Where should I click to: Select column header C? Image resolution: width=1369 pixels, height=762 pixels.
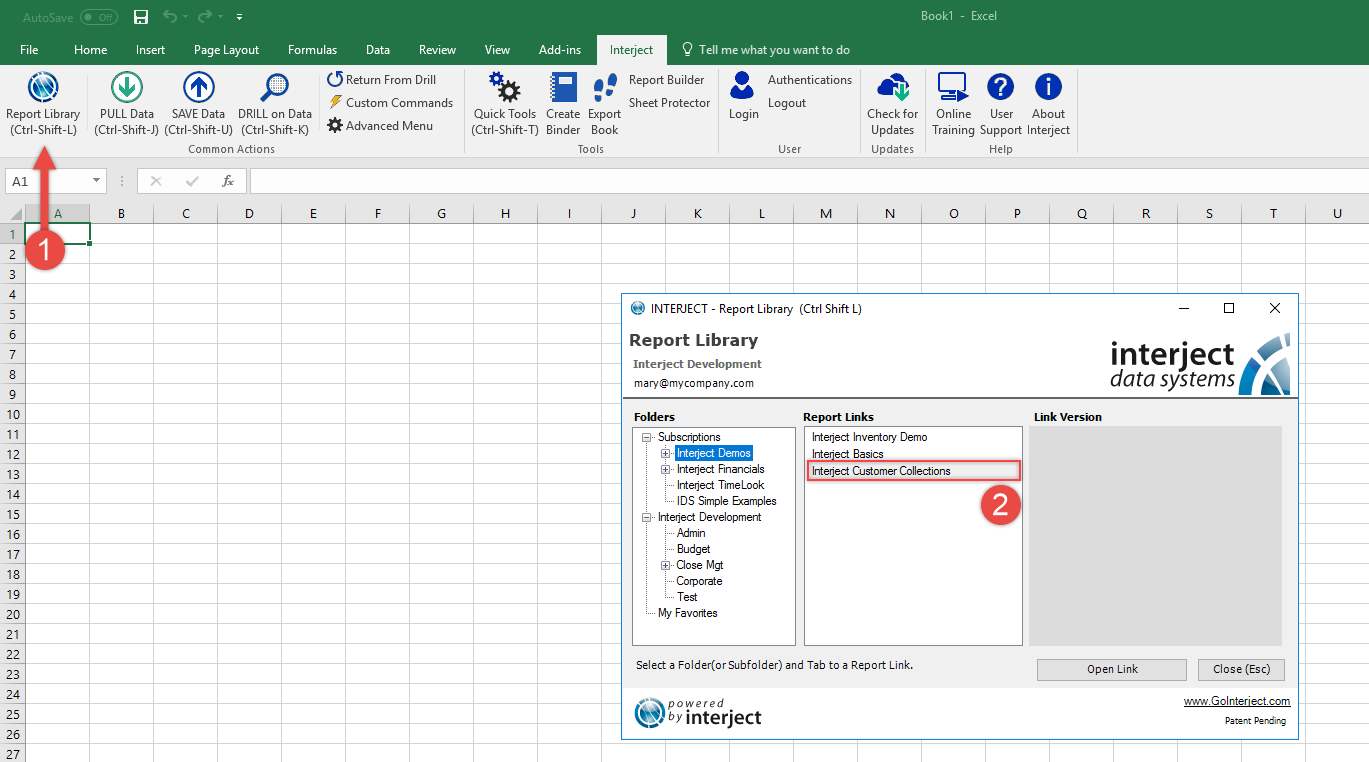click(185, 213)
